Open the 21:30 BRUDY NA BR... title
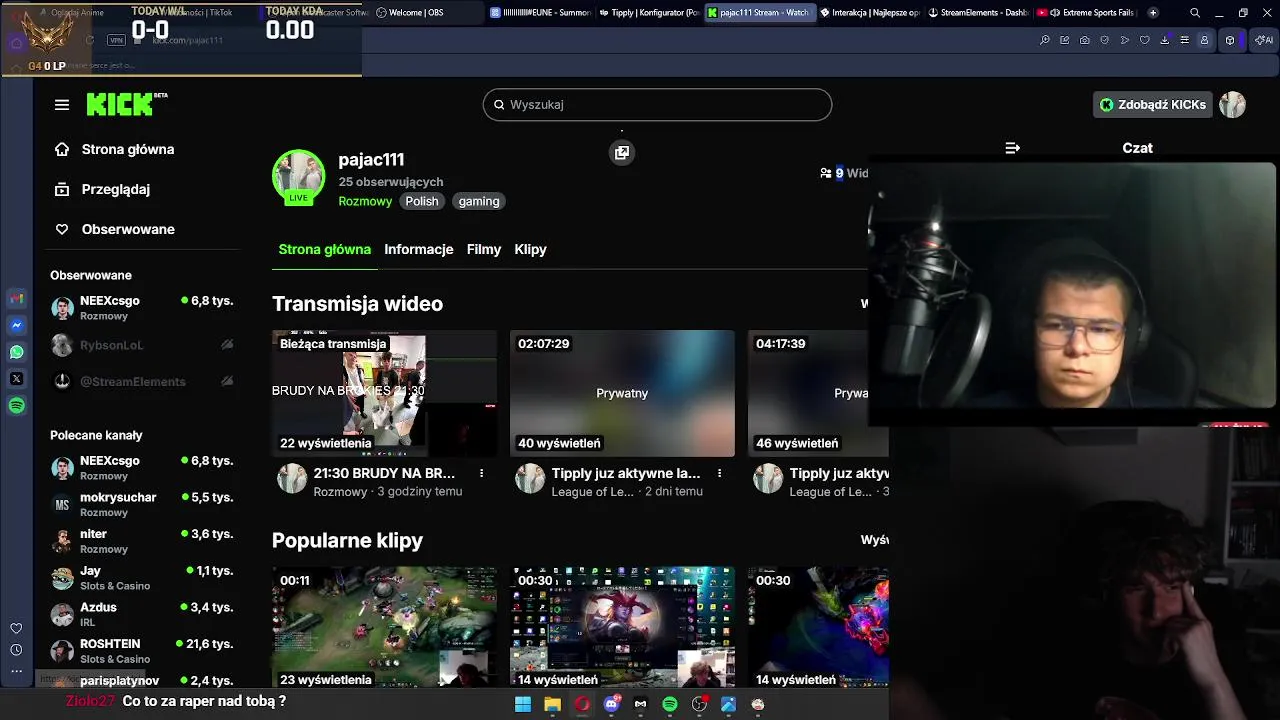The width and height of the screenshot is (1280, 720). (384, 473)
